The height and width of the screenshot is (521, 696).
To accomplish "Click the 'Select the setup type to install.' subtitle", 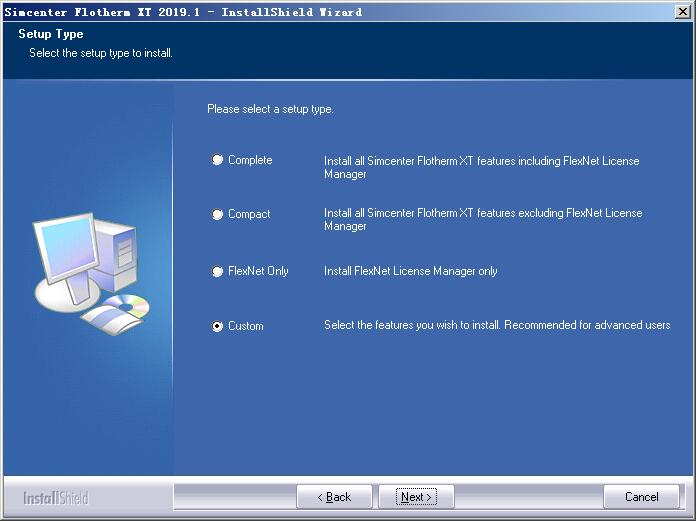I will [x=101, y=53].
